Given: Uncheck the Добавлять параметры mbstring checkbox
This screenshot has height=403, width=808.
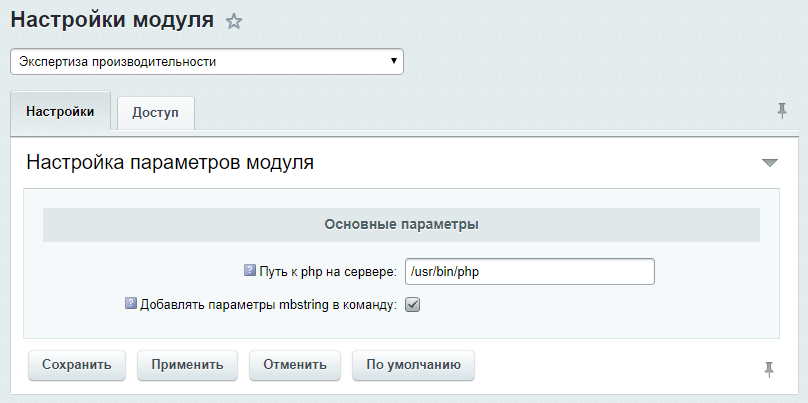Looking at the screenshot, I should tap(412, 305).
